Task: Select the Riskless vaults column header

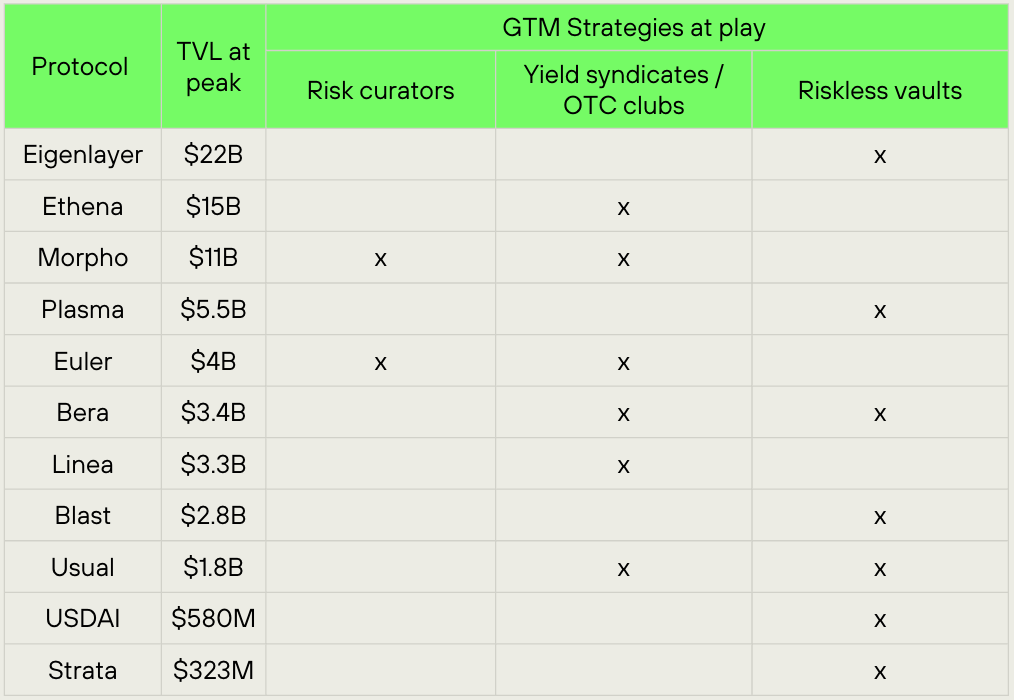Action: pyautogui.click(x=880, y=91)
